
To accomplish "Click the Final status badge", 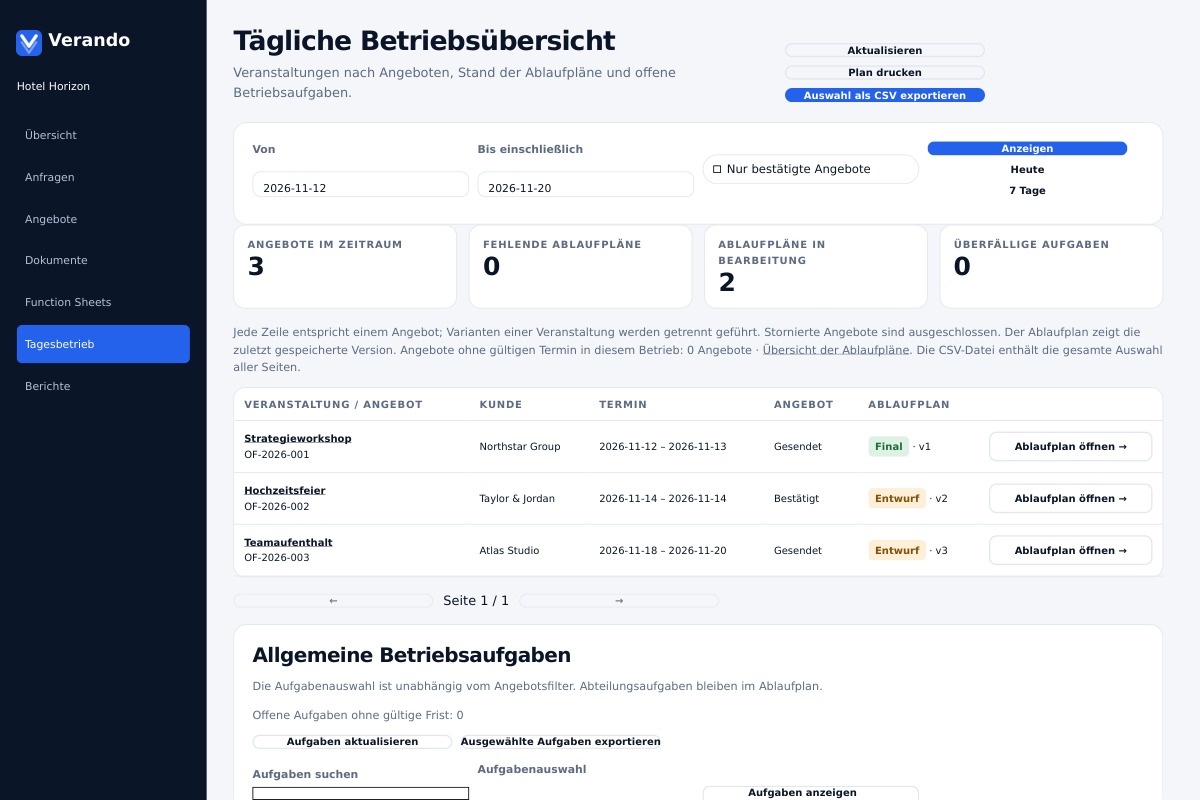I will coord(888,446).
